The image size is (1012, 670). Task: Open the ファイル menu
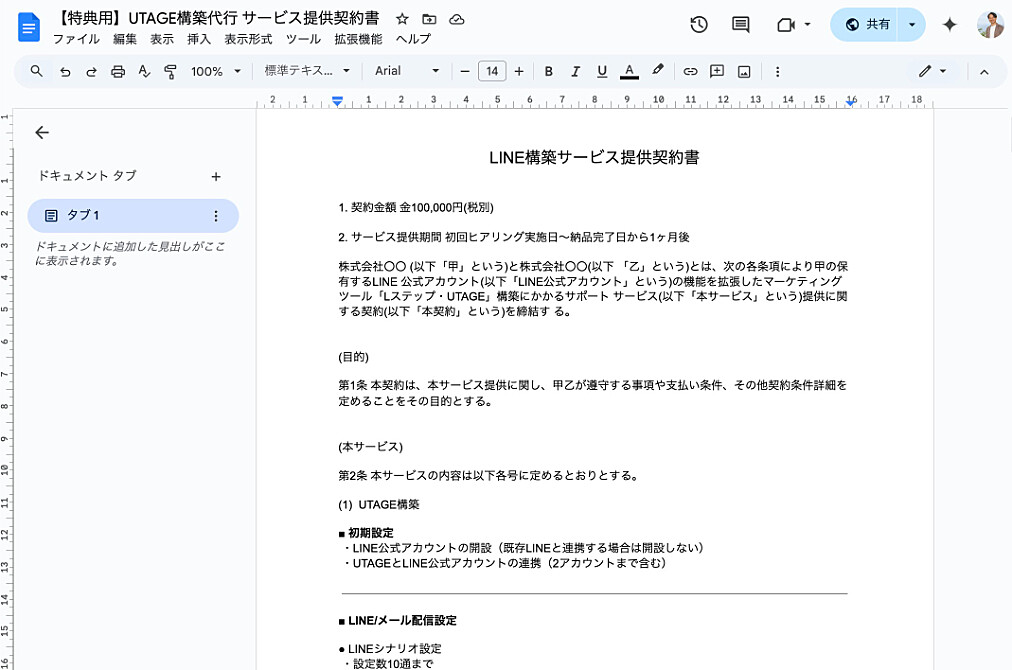[76, 39]
